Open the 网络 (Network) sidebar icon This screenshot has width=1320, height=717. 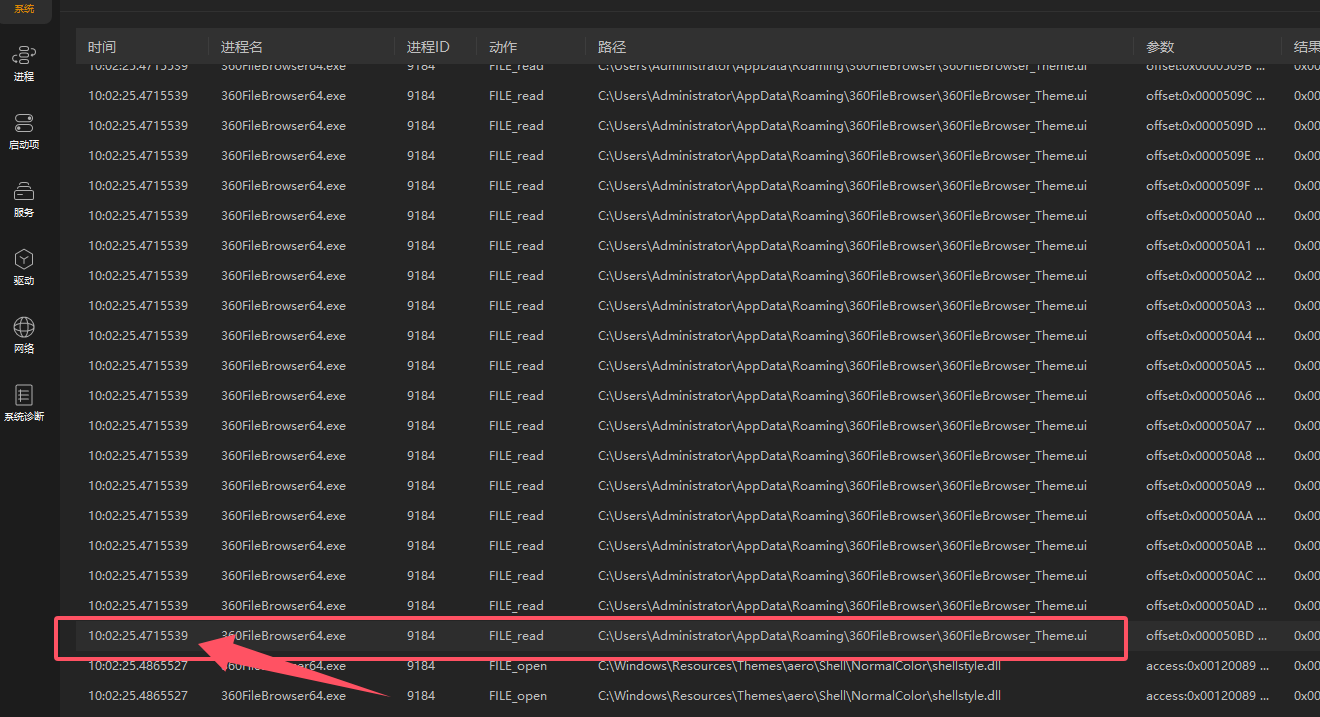[x=24, y=334]
